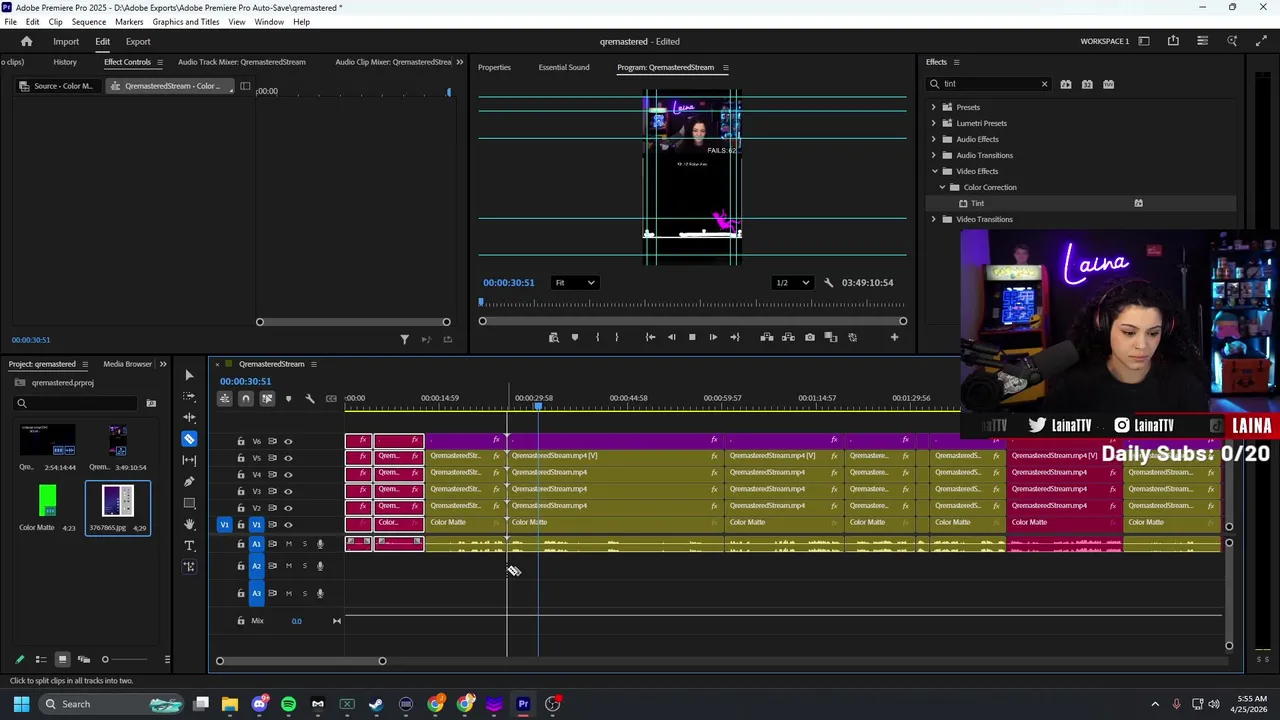The height and width of the screenshot is (720, 1280).
Task: Switch to the Media Browser tab
Action: pyautogui.click(x=127, y=364)
